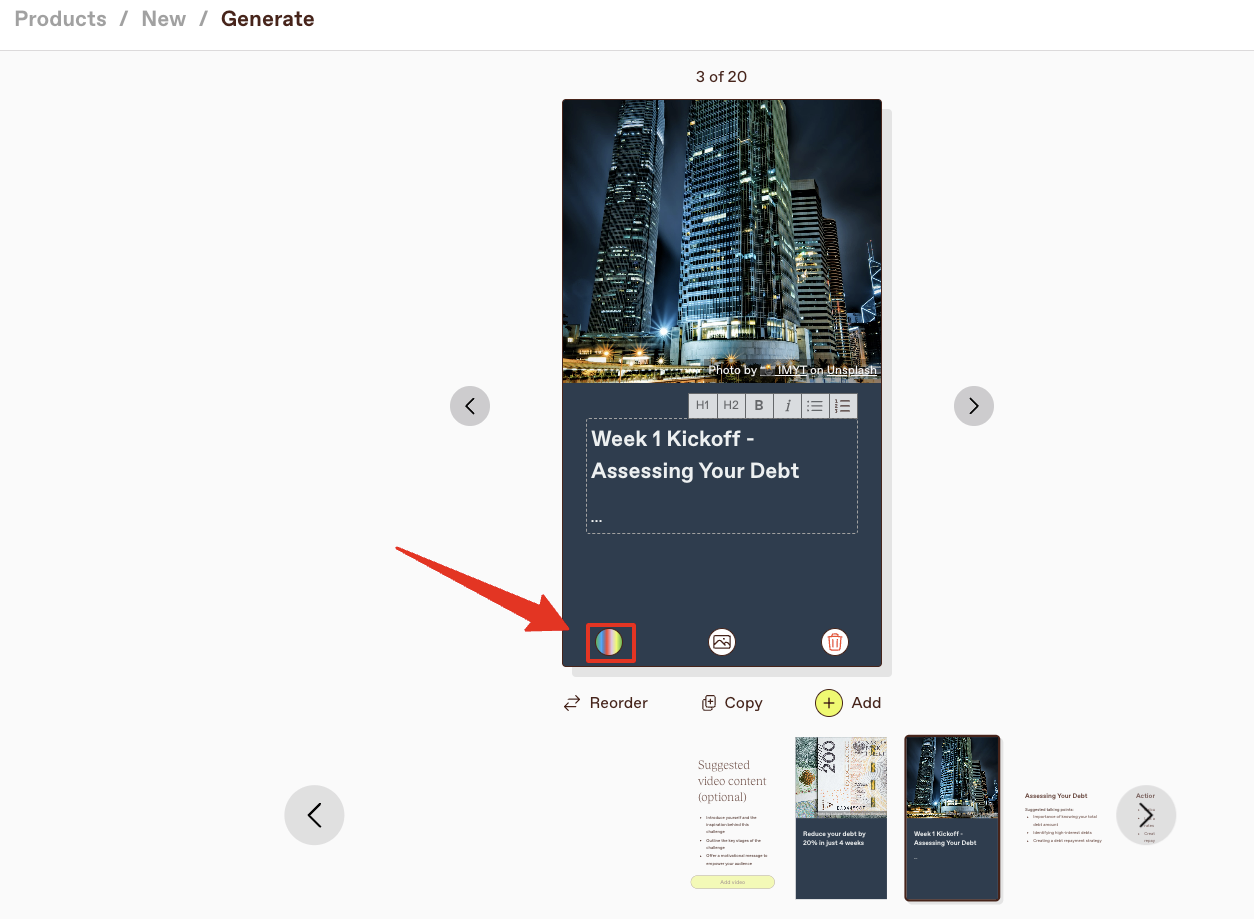1254x919 pixels.
Task: Click the change image icon on slide
Action: pyautogui.click(x=722, y=642)
